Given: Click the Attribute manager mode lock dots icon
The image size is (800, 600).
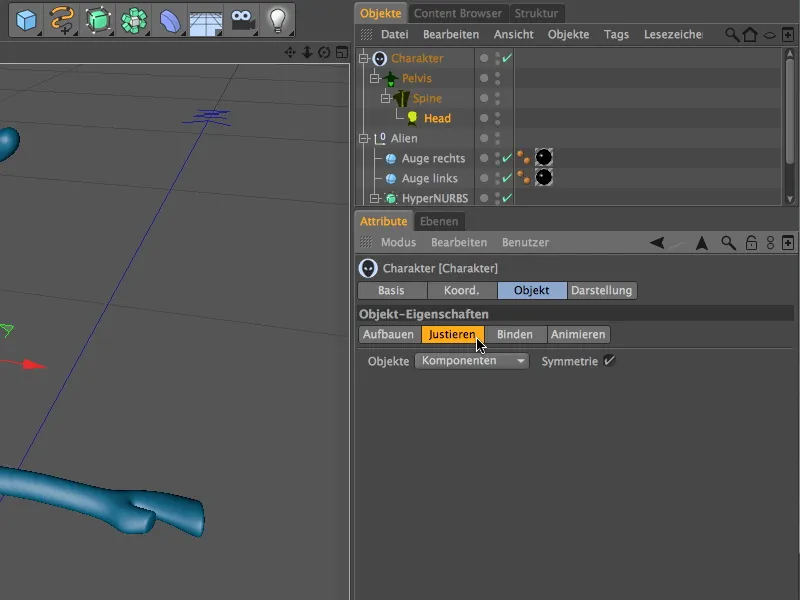Looking at the screenshot, I should 770,243.
